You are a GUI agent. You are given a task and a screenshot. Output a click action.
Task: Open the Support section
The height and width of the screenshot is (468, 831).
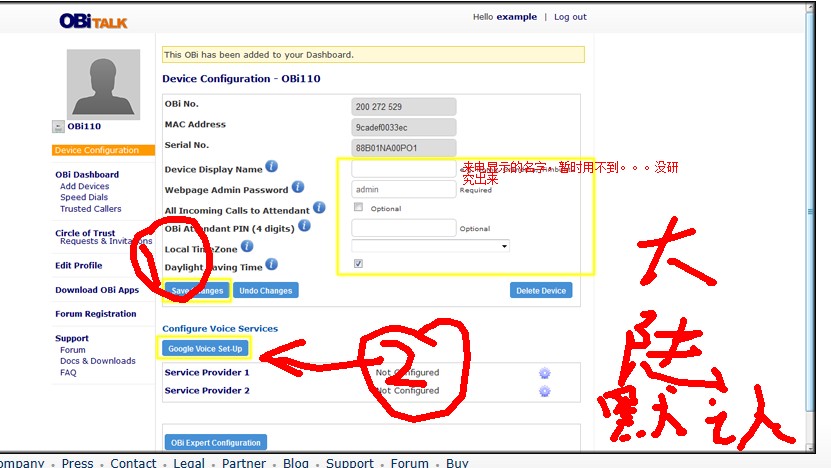[x=72, y=338]
